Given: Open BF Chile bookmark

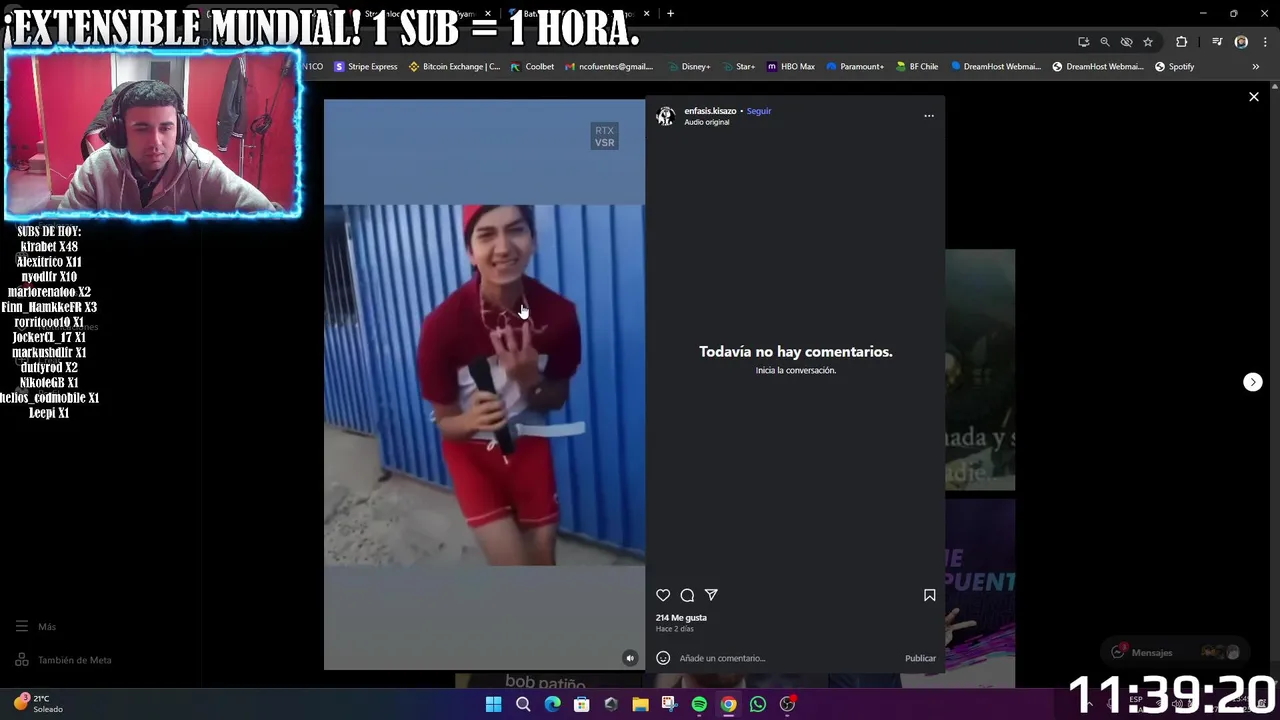Looking at the screenshot, I should coord(917,67).
